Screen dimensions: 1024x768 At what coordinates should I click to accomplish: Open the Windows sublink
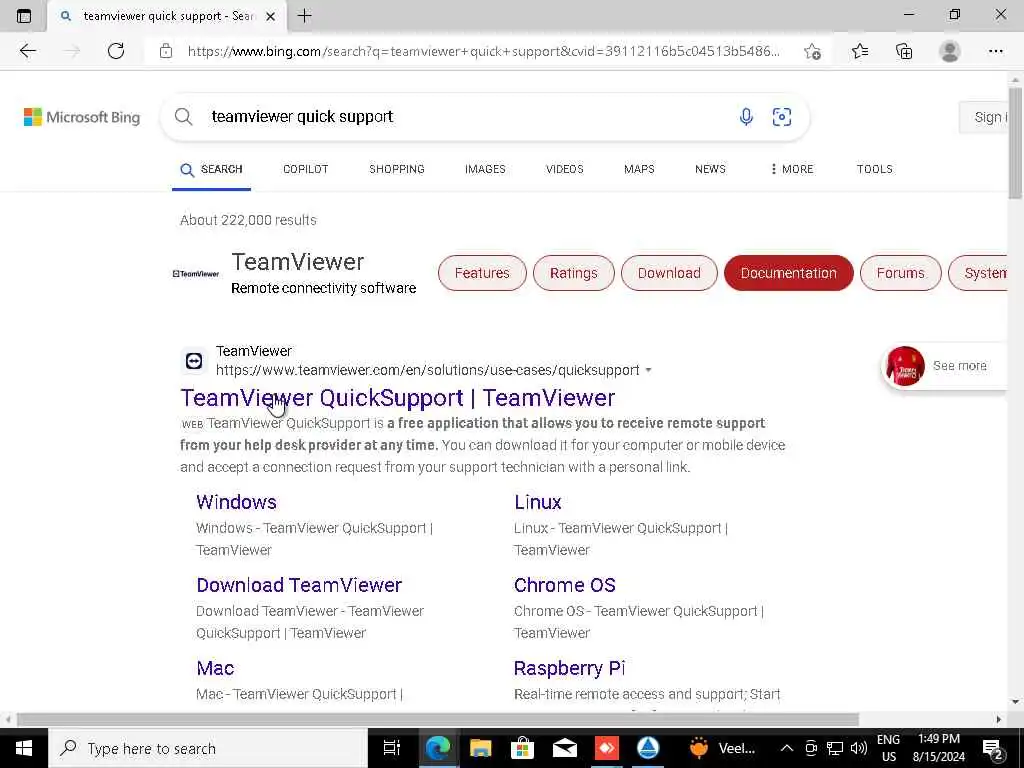point(236,502)
